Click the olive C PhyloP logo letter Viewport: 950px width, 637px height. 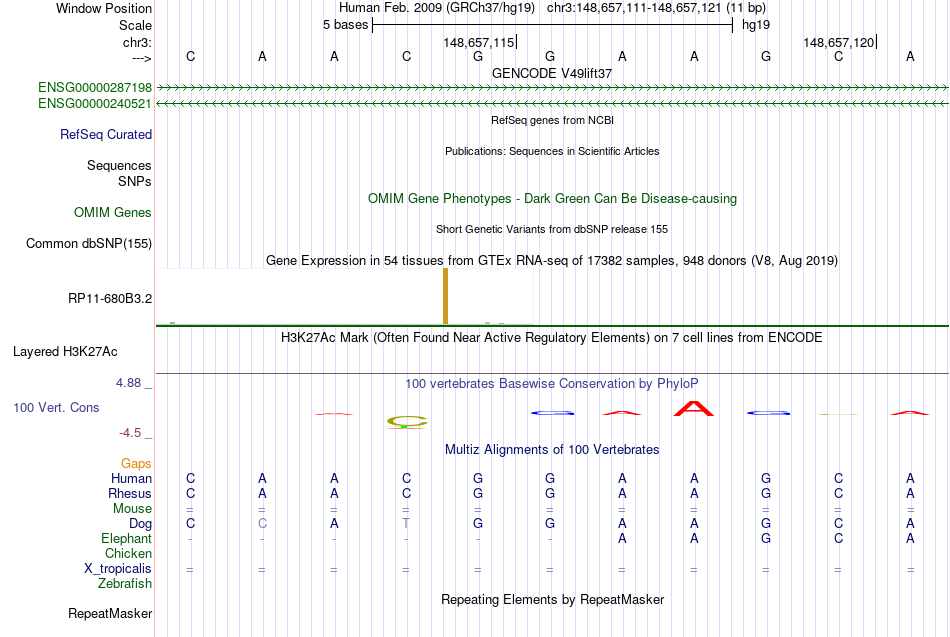coord(407,421)
